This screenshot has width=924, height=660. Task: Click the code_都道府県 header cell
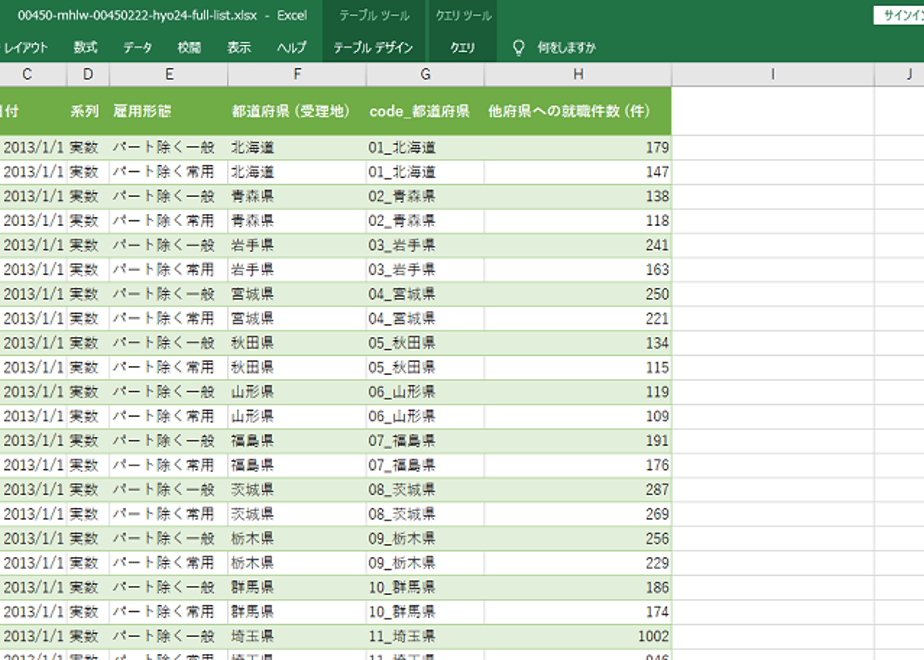tap(425, 111)
